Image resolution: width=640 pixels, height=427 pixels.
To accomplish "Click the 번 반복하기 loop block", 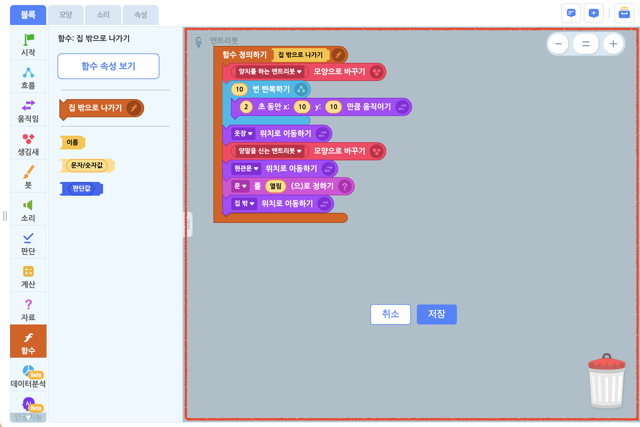I will [x=271, y=89].
